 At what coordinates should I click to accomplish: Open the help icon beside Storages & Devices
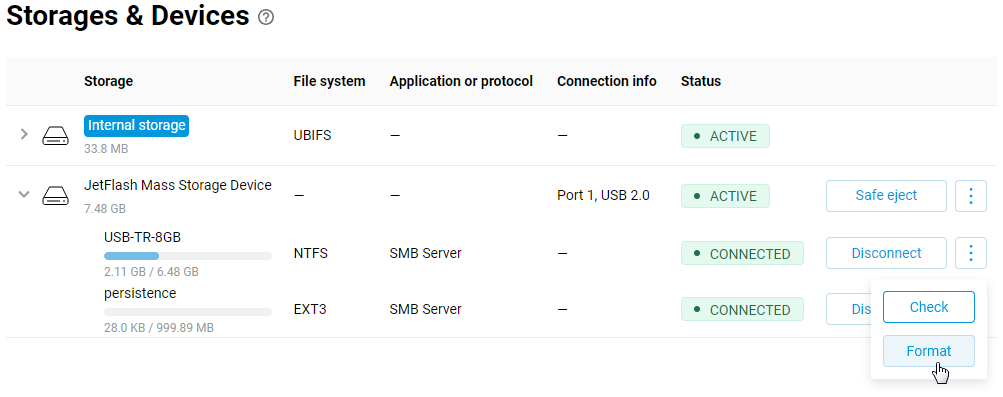point(266,17)
